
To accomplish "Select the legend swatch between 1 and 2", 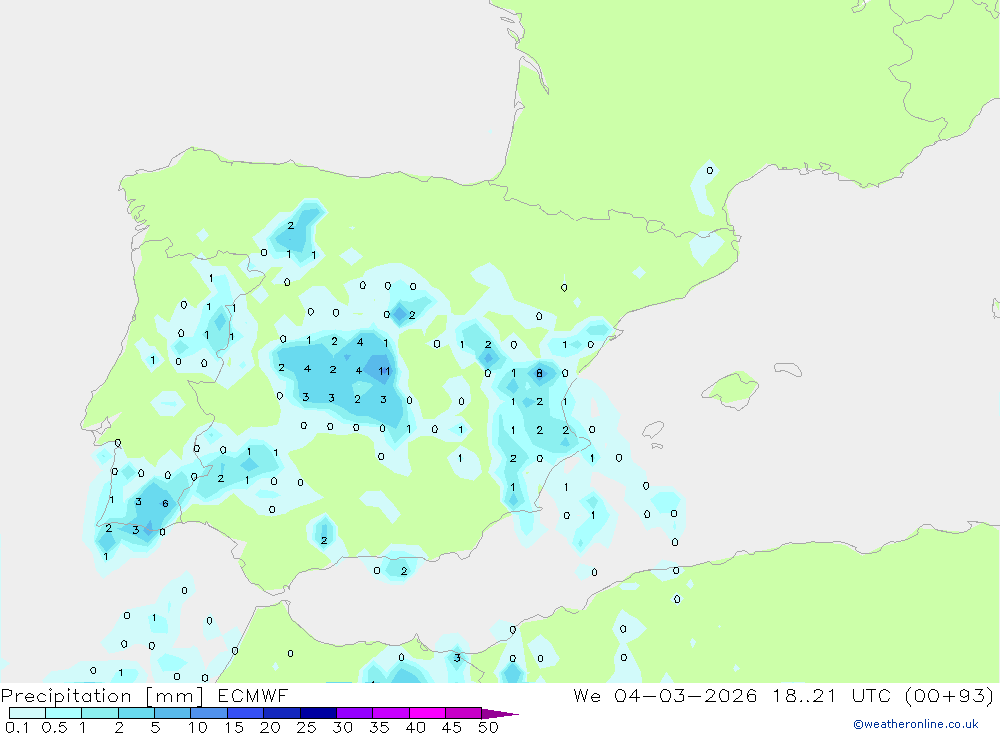I will pos(100,713).
